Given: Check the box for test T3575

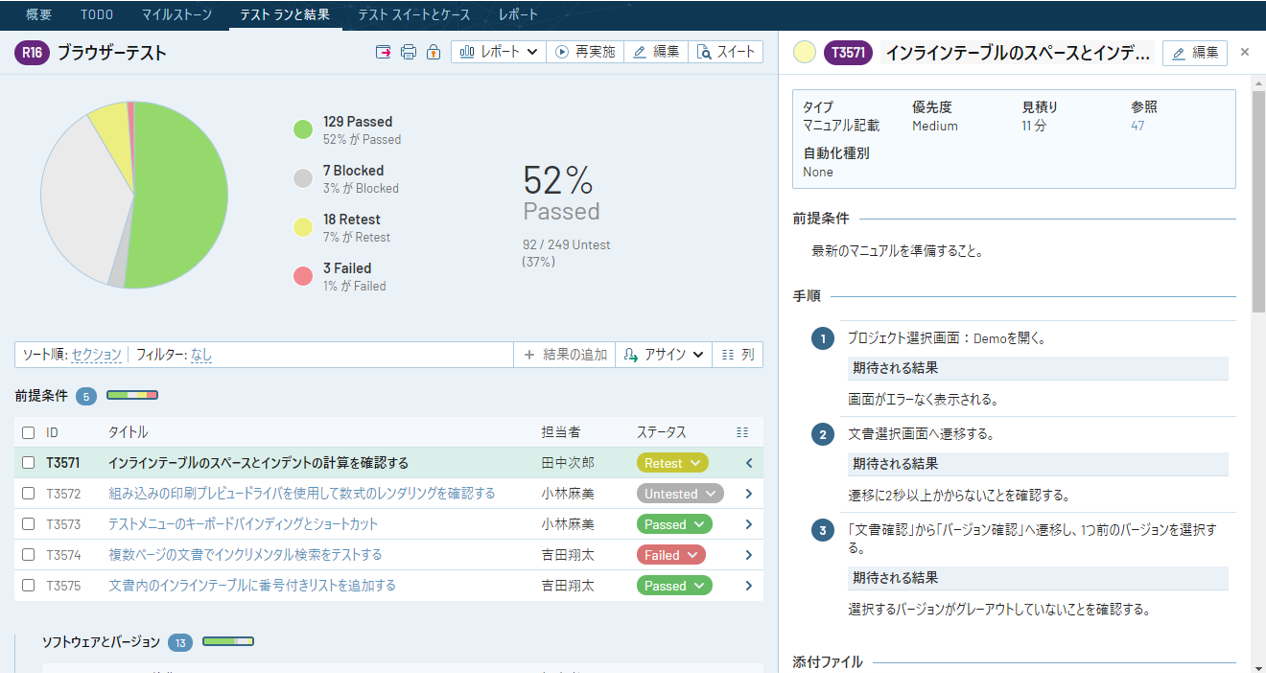Looking at the screenshot, I should point(28,585).
